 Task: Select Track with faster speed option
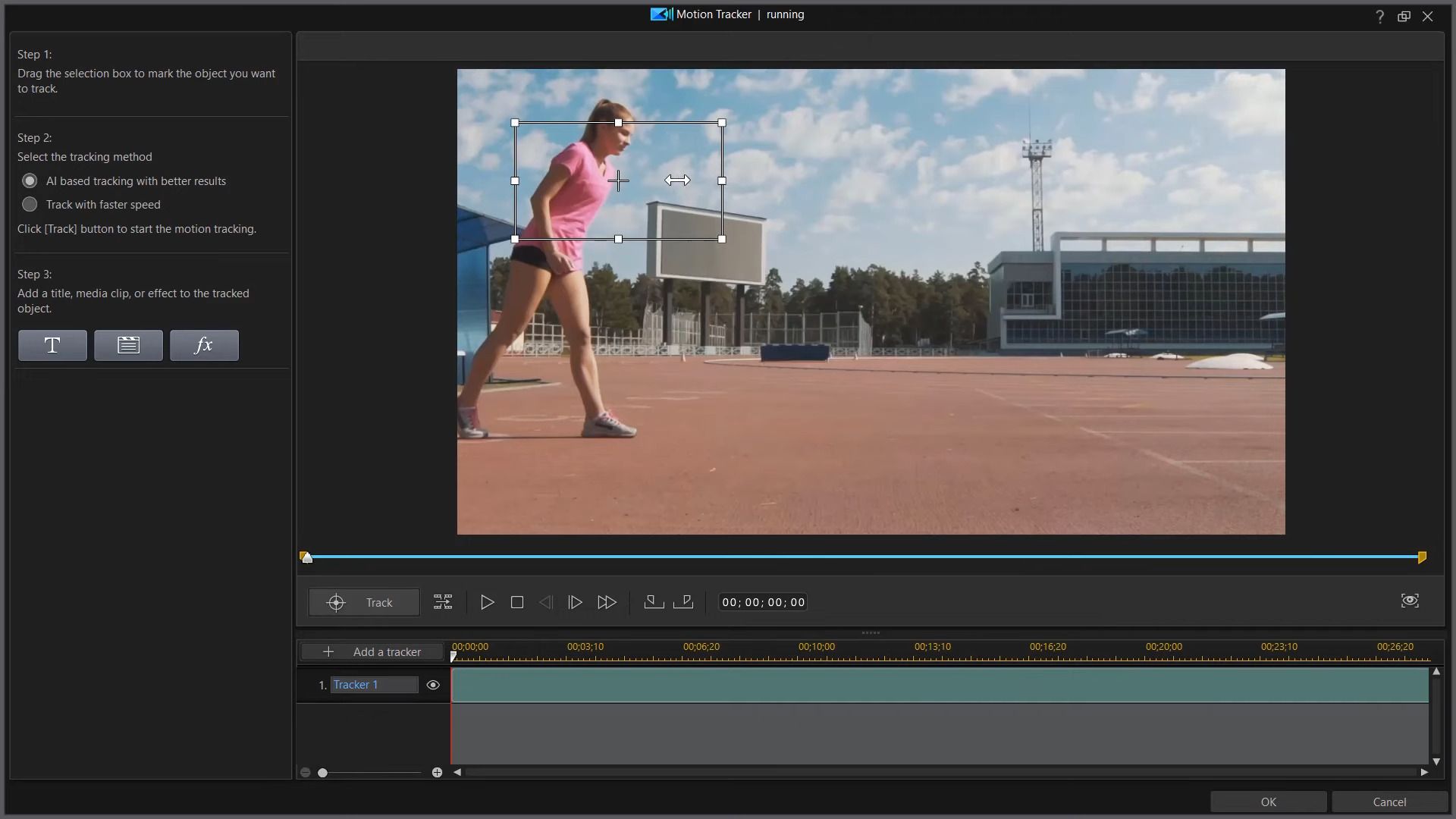pyautogui.click(x=30, y=205)
